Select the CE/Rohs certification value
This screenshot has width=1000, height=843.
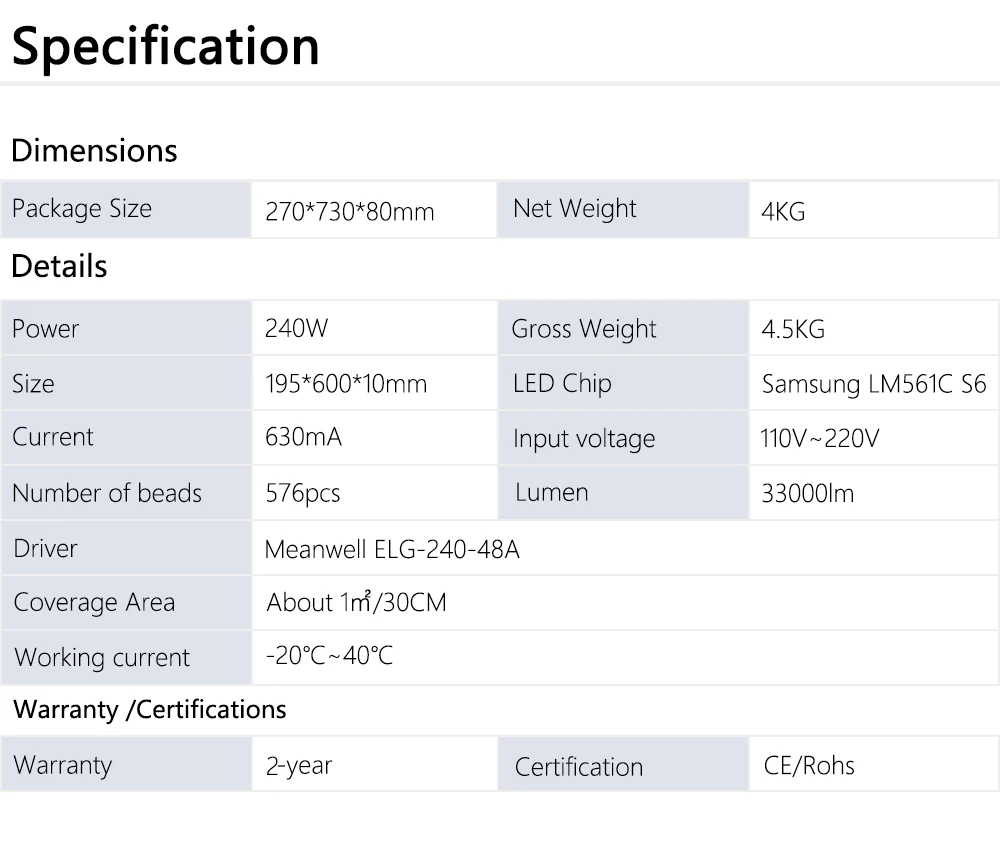pos(809,766)
